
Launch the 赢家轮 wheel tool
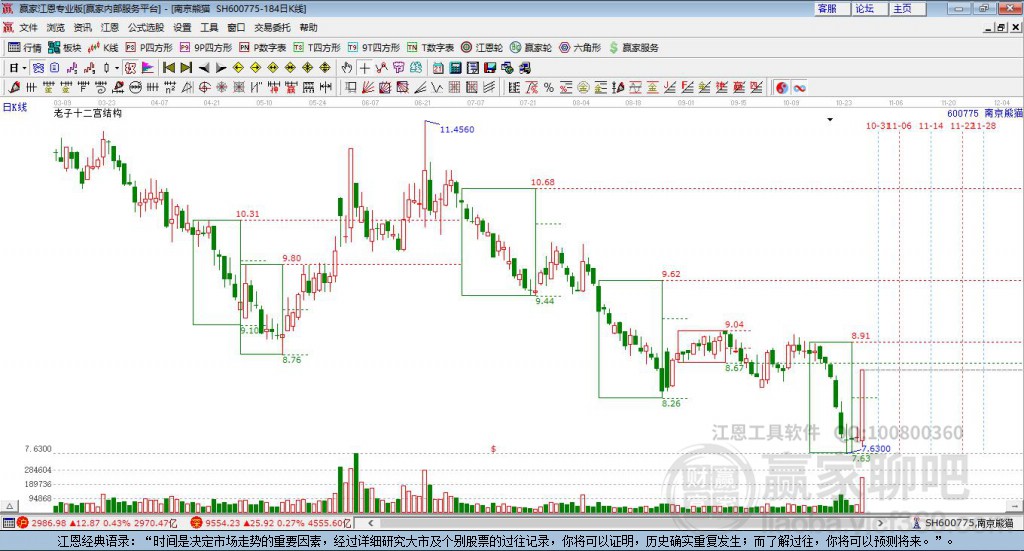(531, 48)
